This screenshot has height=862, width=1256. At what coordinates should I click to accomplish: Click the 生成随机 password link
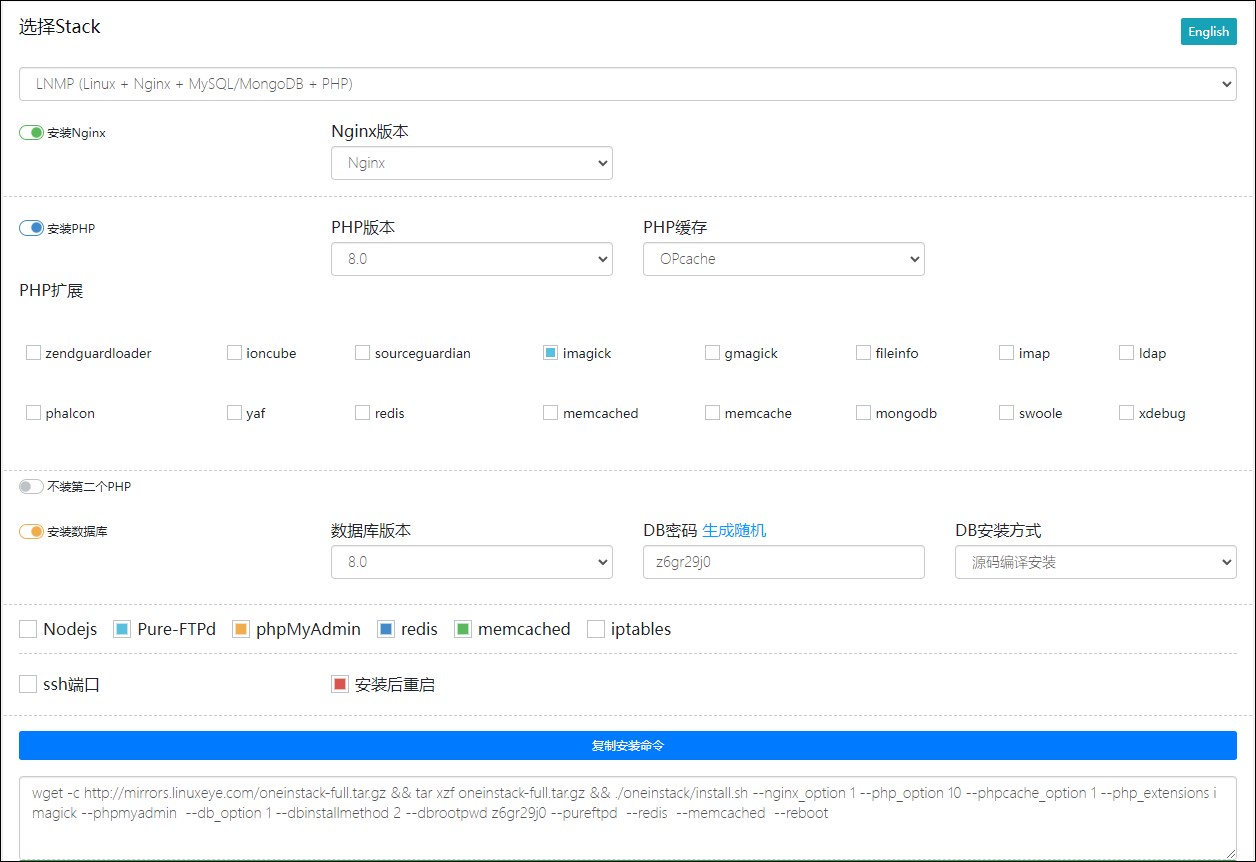[734, 531]
